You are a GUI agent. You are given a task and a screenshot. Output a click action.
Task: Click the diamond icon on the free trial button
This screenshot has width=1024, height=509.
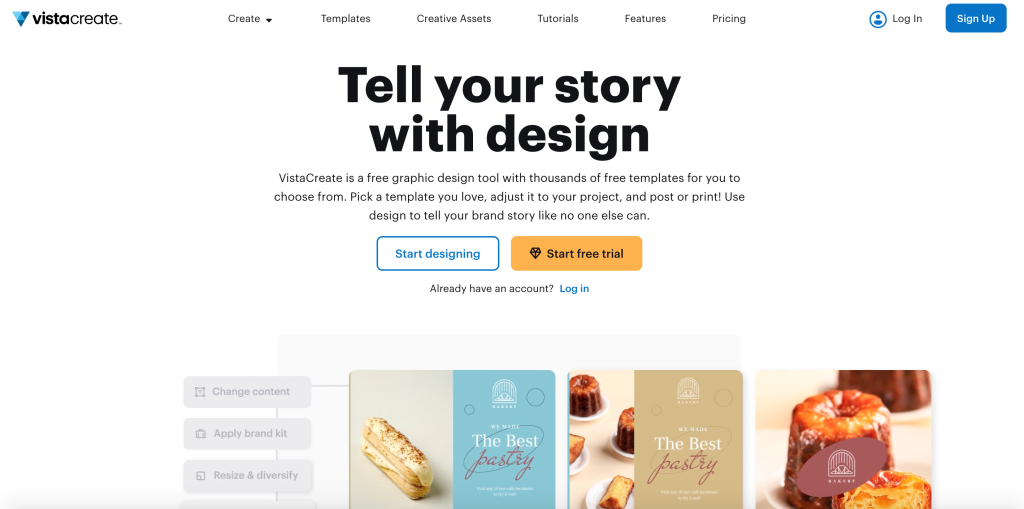point(535,254)
